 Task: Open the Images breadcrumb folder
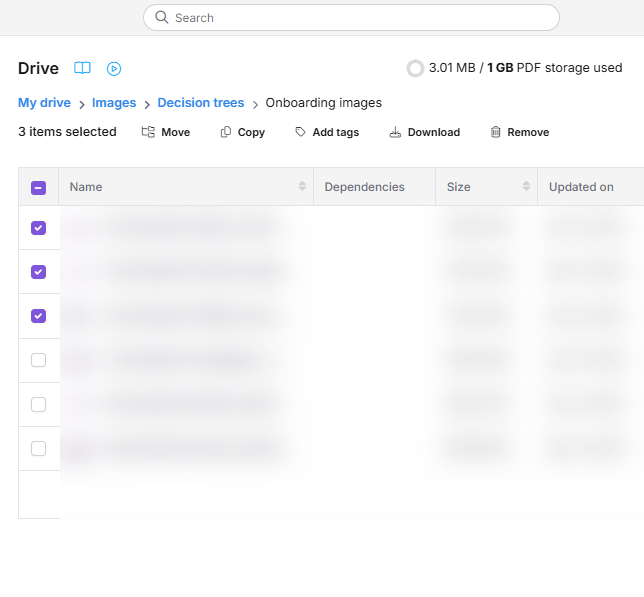pyautogui.click(x=114, y=103)
